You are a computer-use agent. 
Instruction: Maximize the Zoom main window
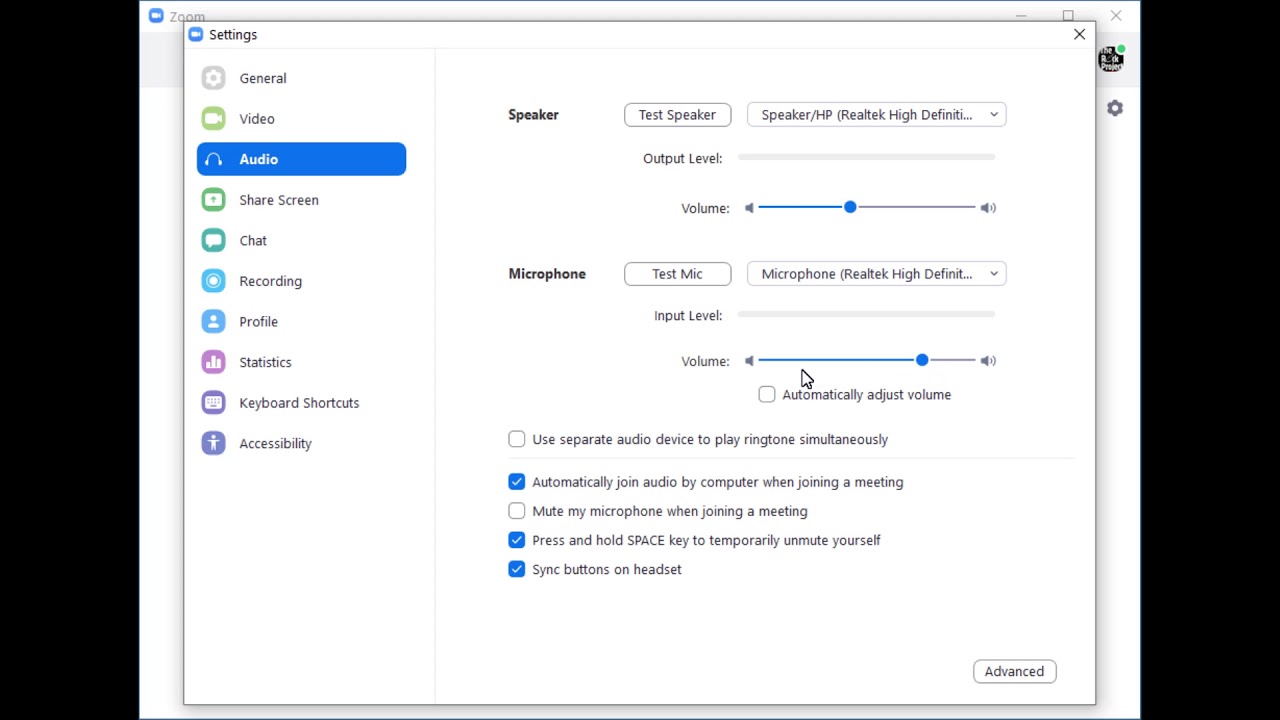1068,15
